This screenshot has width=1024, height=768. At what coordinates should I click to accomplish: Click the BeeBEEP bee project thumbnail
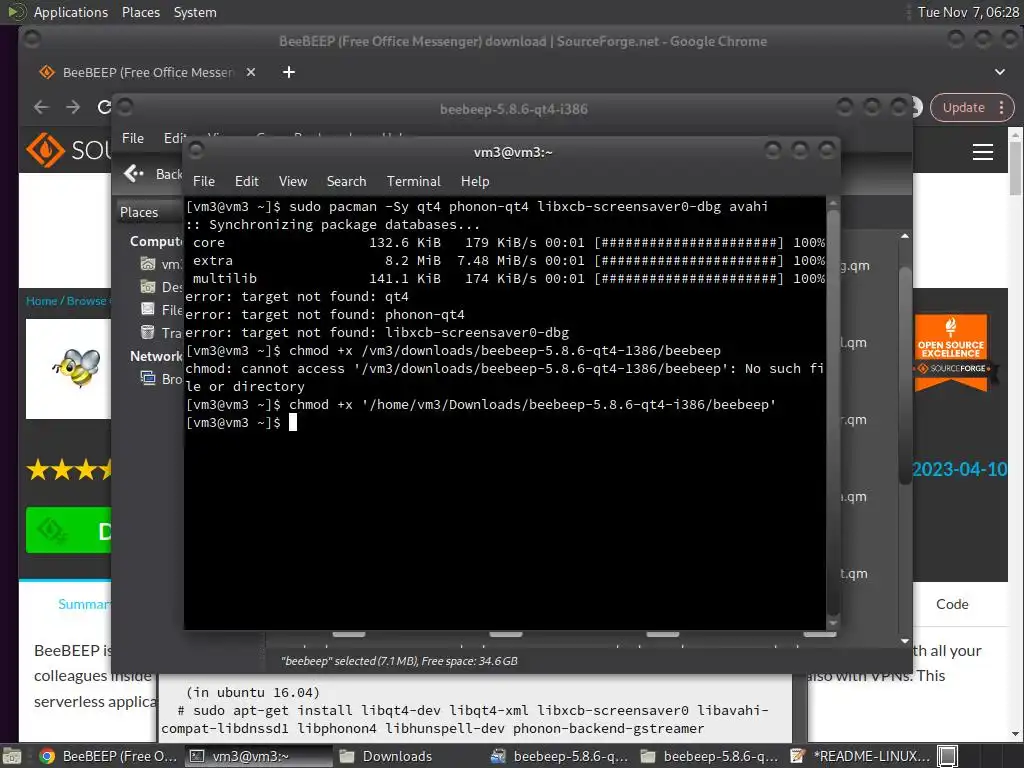pyautogui.click(x=69, y=368)
